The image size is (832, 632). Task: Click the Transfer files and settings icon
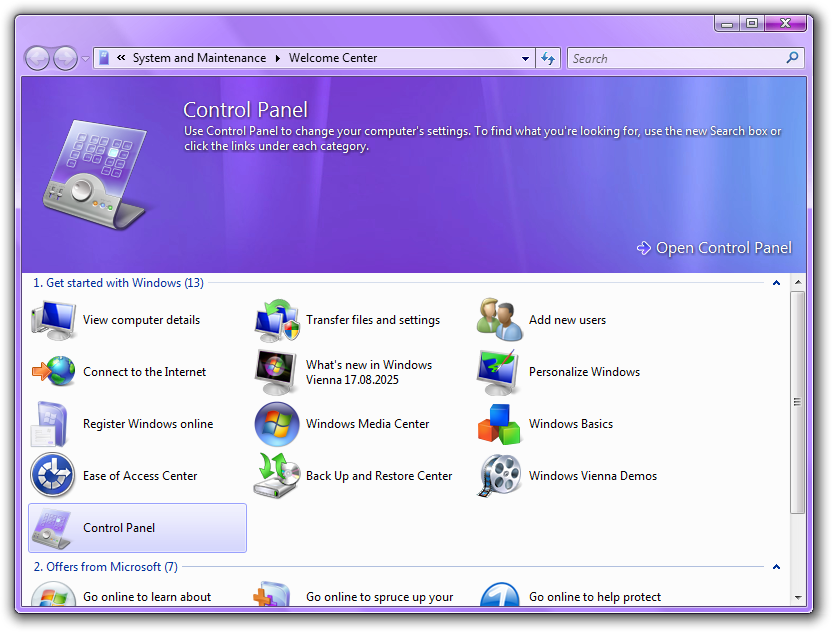pos(276,320)
